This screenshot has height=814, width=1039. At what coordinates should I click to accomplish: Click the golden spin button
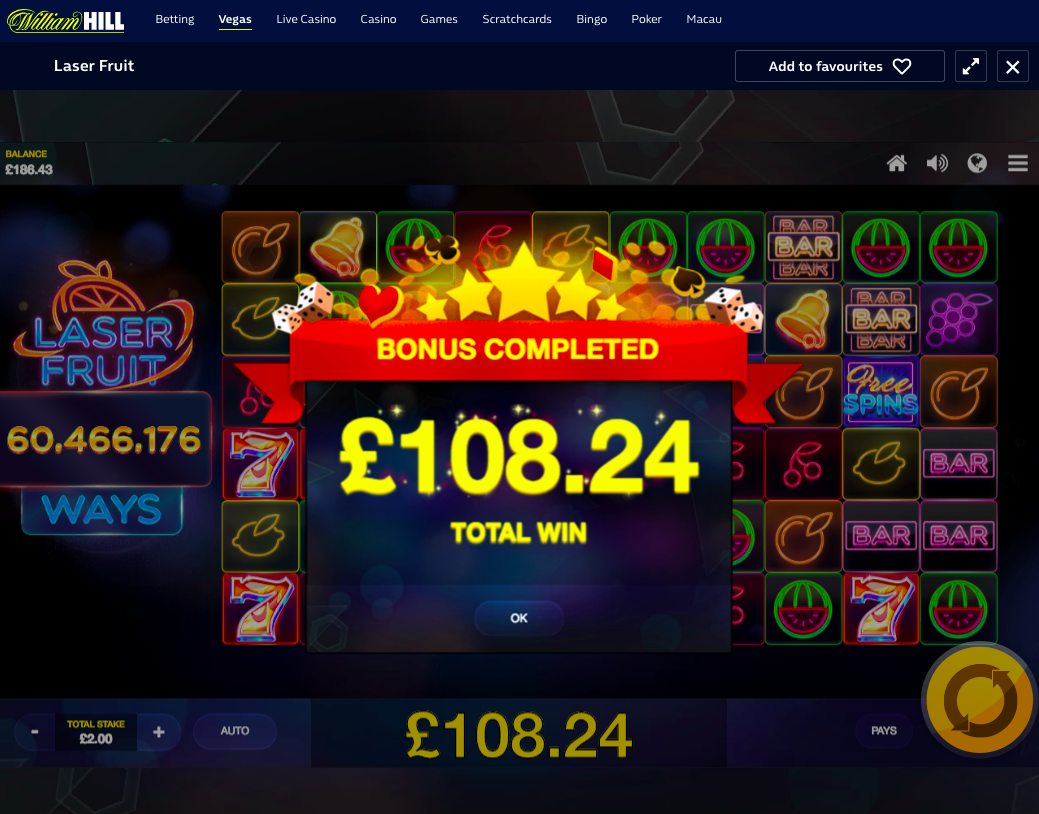tap(979, 701)
